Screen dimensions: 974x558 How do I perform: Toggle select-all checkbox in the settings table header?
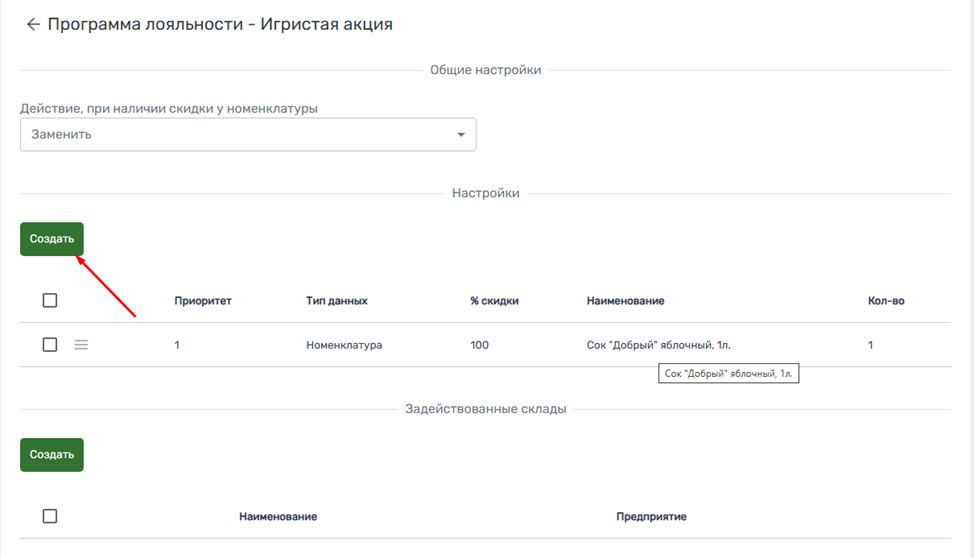pos(50,301)
